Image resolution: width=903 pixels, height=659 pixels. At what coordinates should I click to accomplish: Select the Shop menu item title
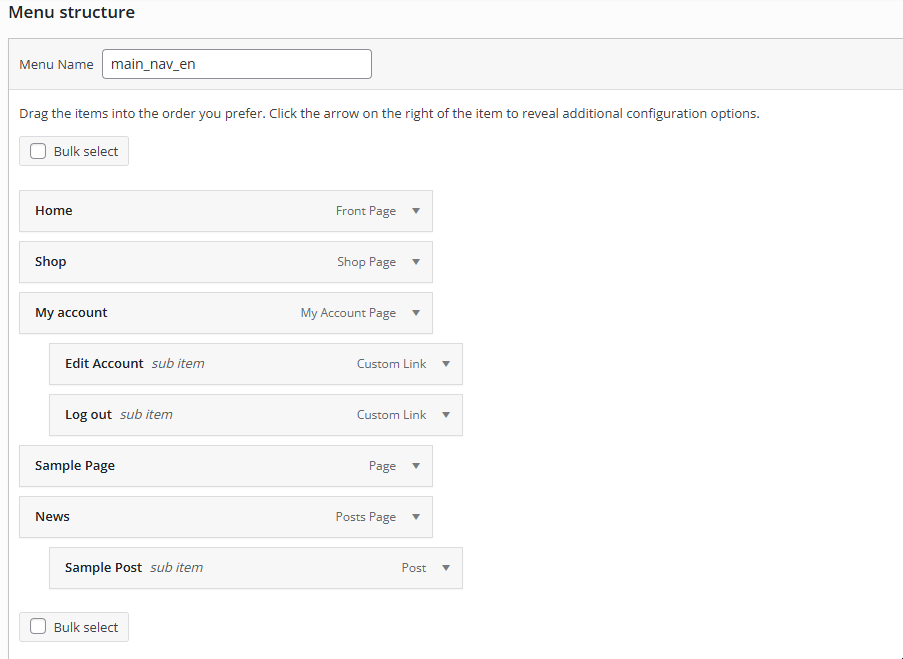pyautogui.click(x=51, y=262)
